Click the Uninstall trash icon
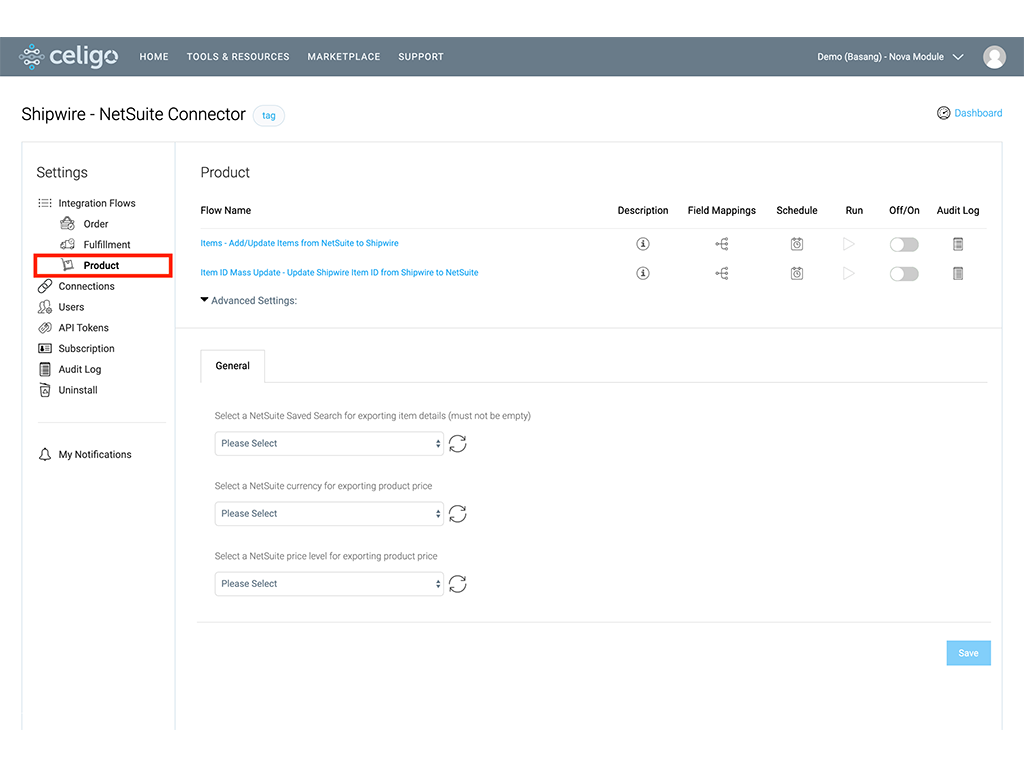This screenshot has width=1024, height=768. point(44,390)
